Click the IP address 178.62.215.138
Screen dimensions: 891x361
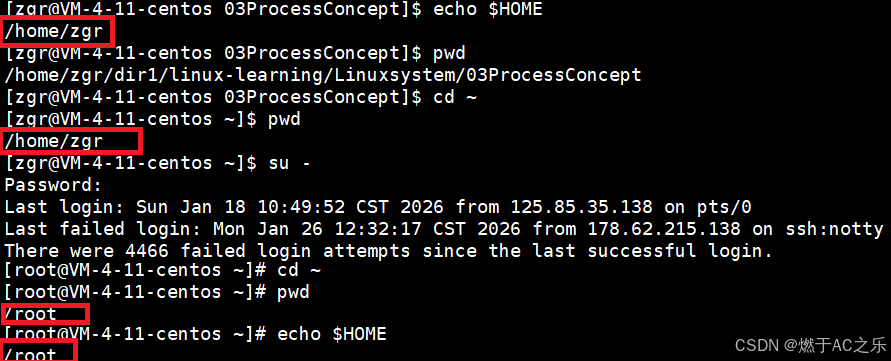664,229
